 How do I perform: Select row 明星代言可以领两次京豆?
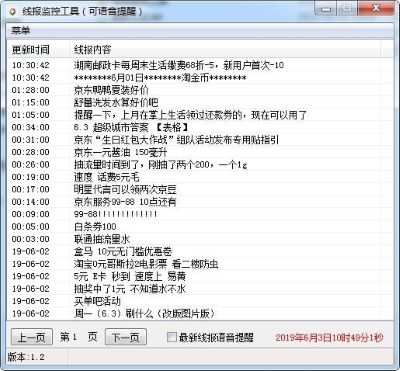[200, 189]
